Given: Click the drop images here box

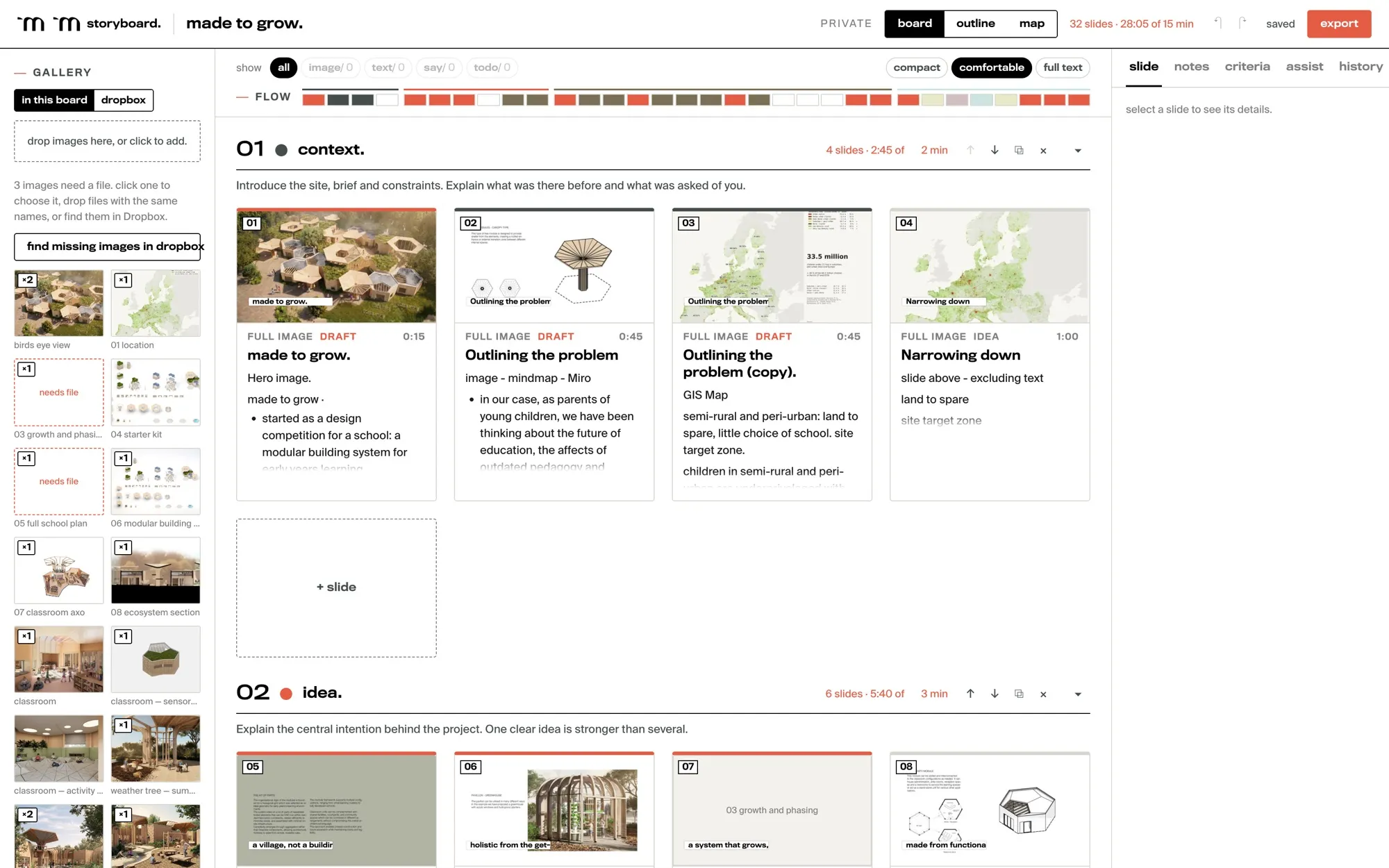Looking at the screenshot, I should coord(108,141).
